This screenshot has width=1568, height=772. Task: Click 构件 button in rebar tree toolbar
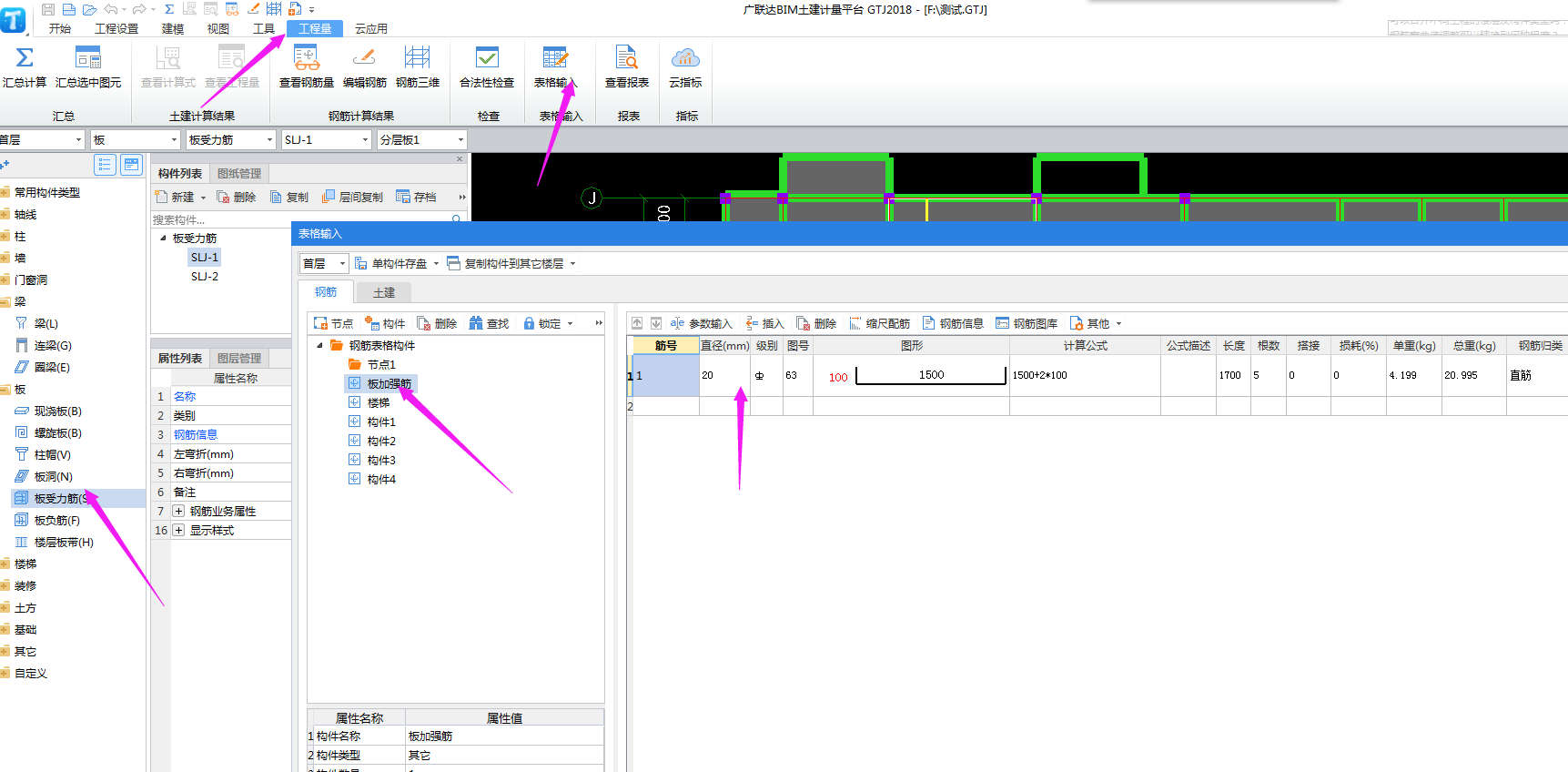tap(385, 323)
